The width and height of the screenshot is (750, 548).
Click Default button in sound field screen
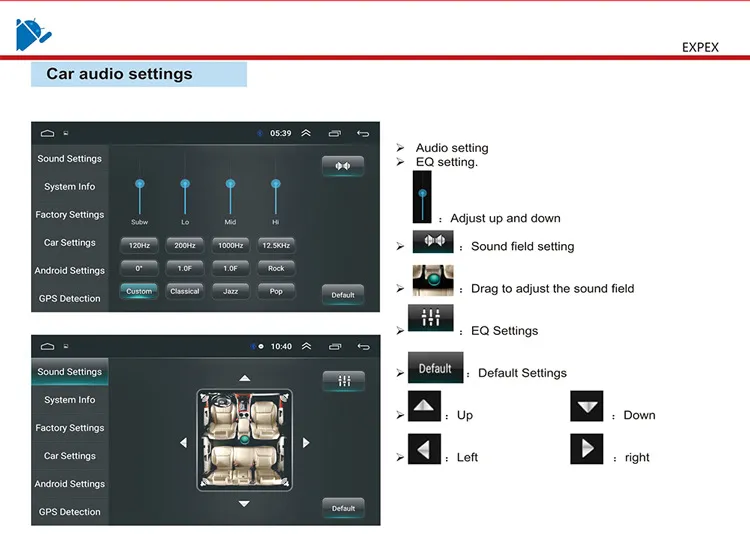click(x=343, y=508)
